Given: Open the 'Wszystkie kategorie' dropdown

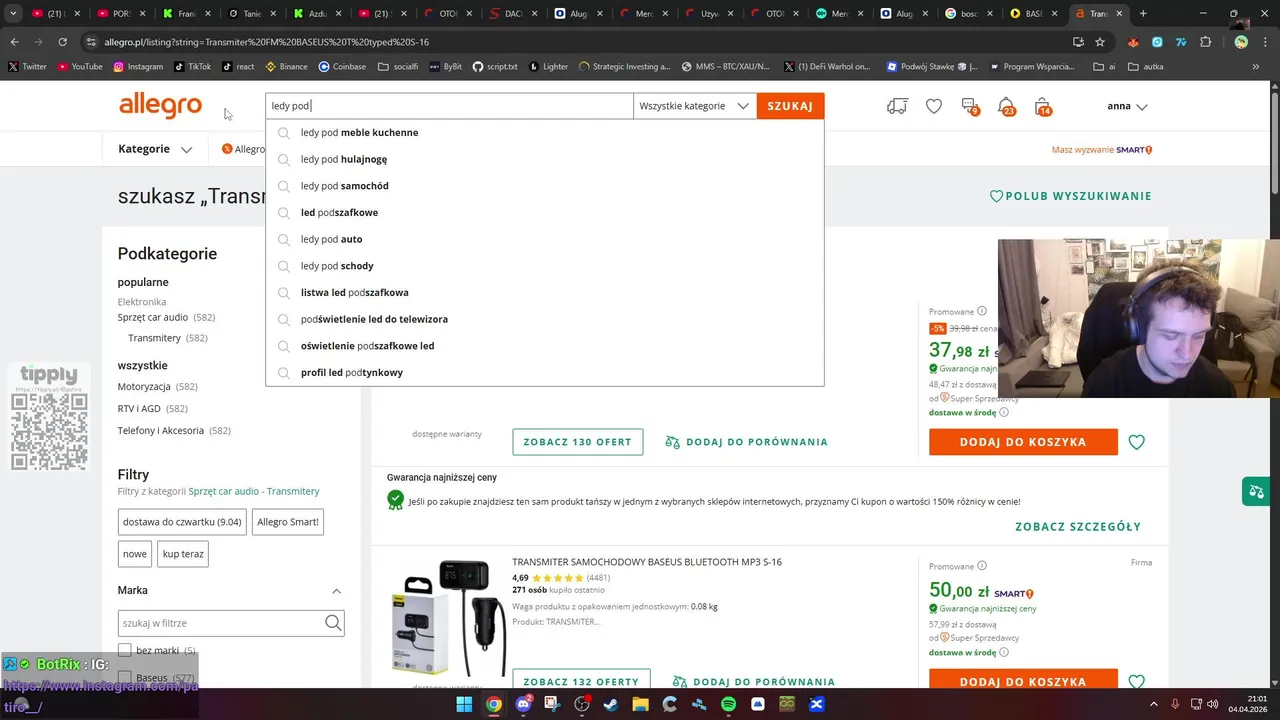Looking at the screenshot, I should click(694, 106).
